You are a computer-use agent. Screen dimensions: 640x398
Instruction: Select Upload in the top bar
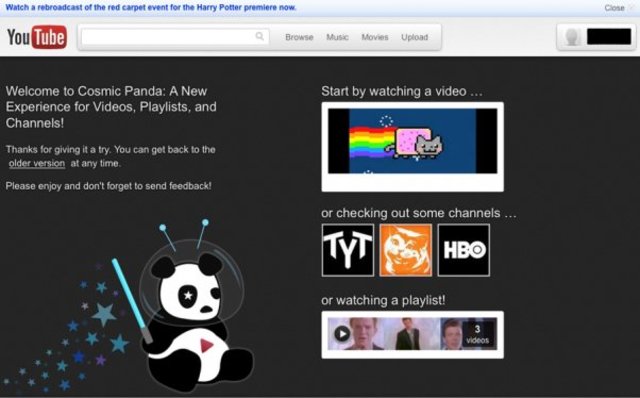click(x=414, y=37)
